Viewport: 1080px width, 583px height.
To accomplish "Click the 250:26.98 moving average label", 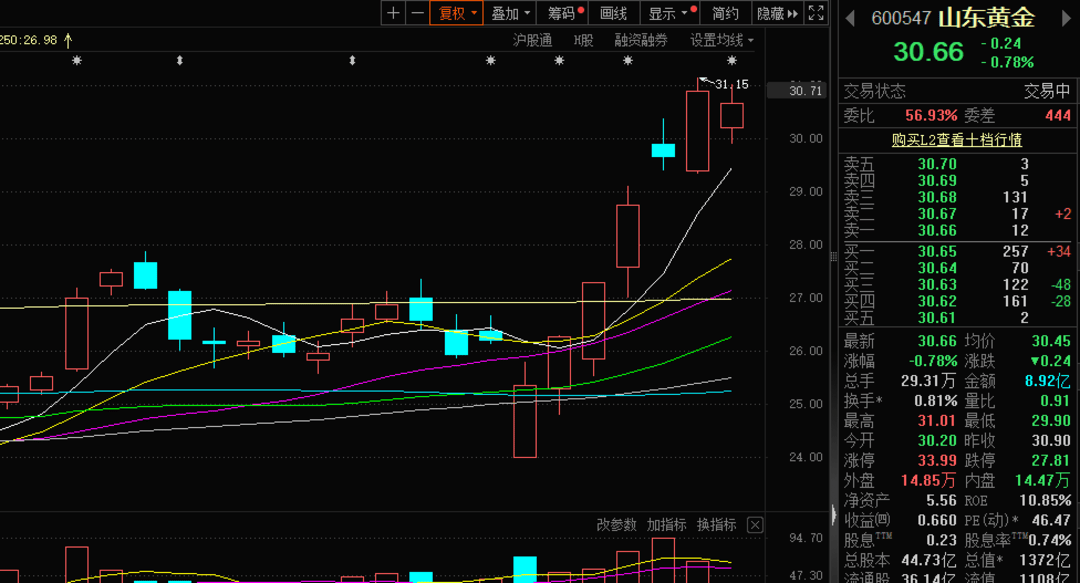I will point(28,40).
